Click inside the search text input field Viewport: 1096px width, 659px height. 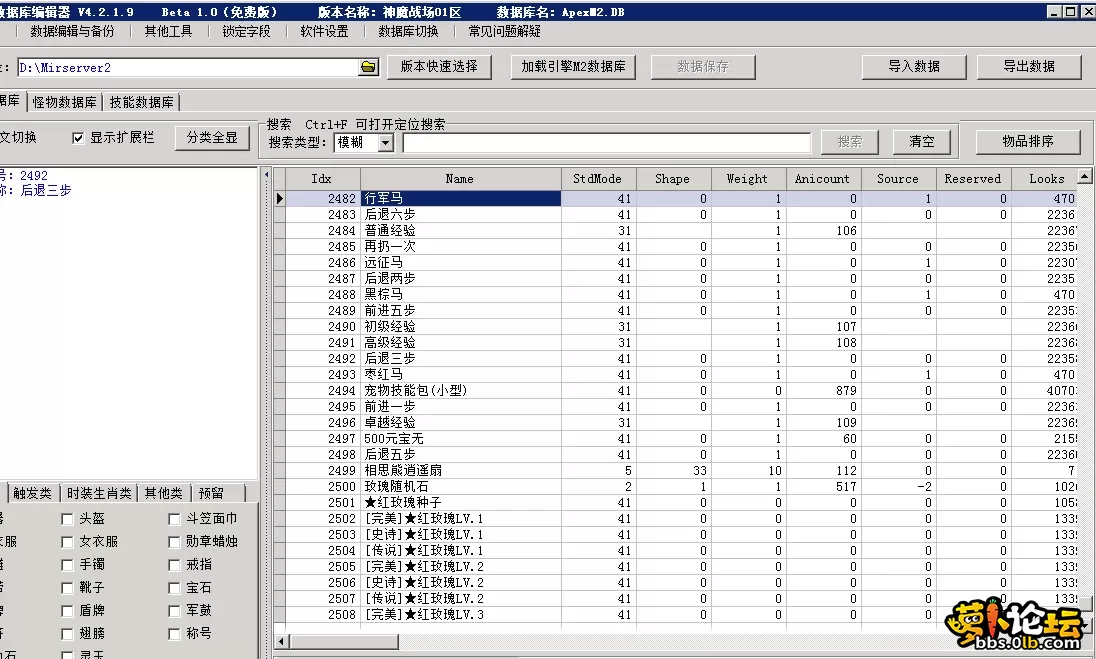605,142
